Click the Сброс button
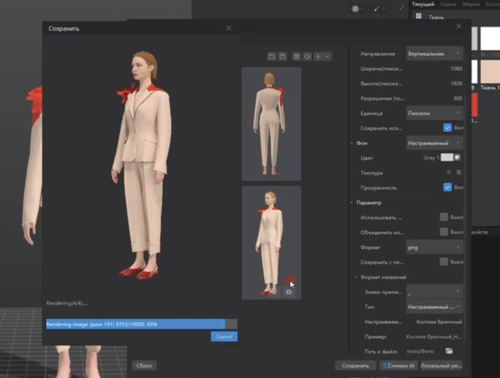The width and height of the screenshot is (500, 378). coord(144,365)
